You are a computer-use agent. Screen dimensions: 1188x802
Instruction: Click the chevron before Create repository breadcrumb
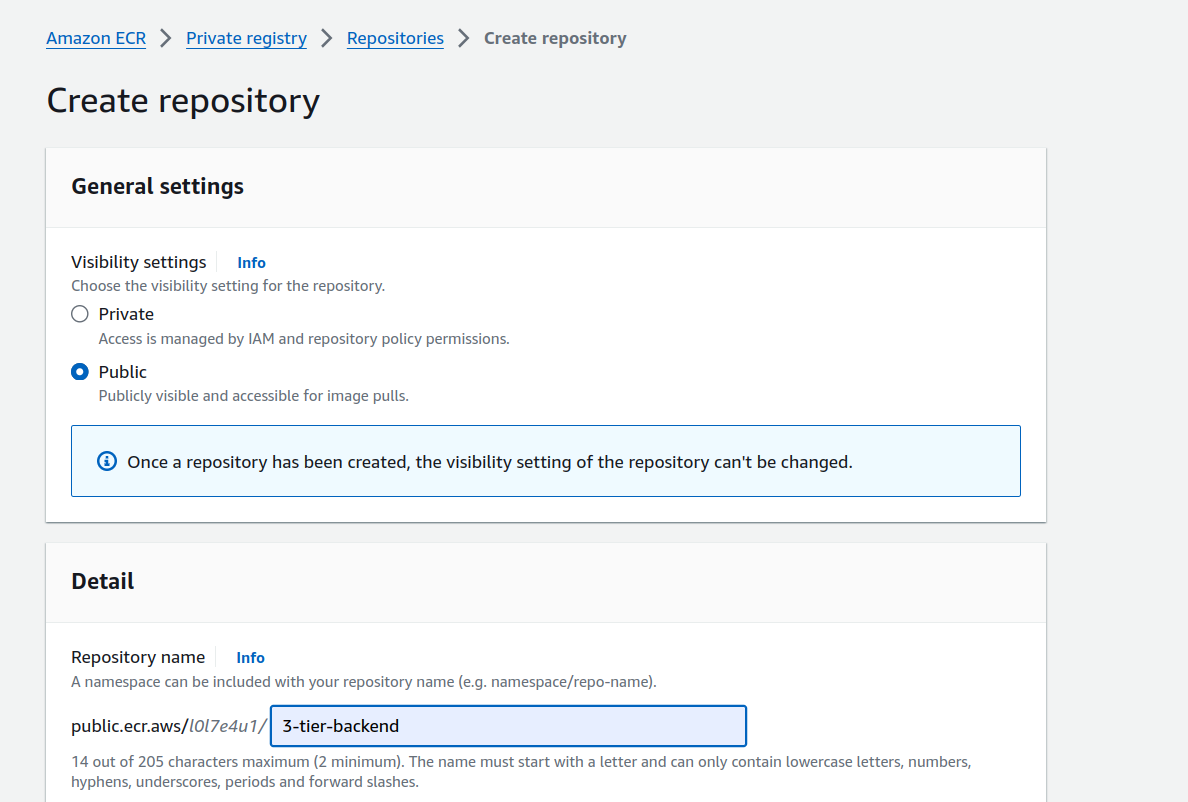(x=464, y=38)
